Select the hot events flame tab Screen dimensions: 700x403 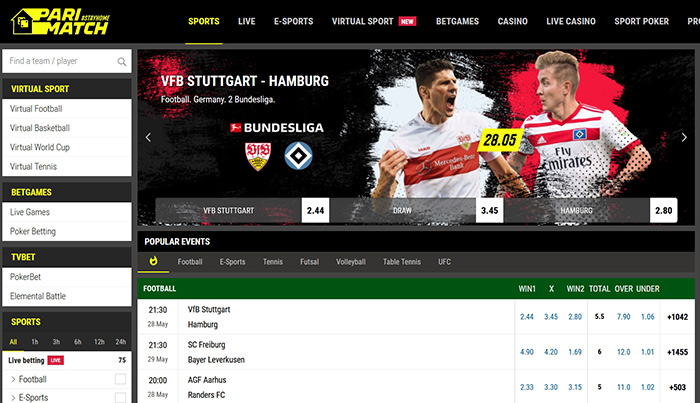[x=153, y=261]
